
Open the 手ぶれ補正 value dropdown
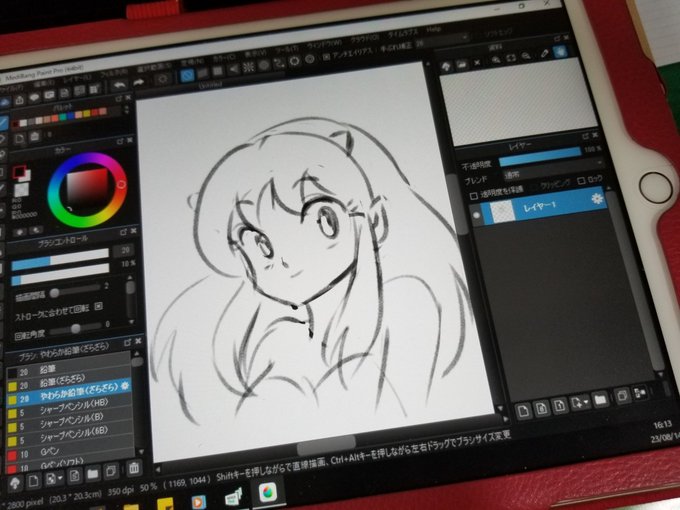click(x=442, y=41)
